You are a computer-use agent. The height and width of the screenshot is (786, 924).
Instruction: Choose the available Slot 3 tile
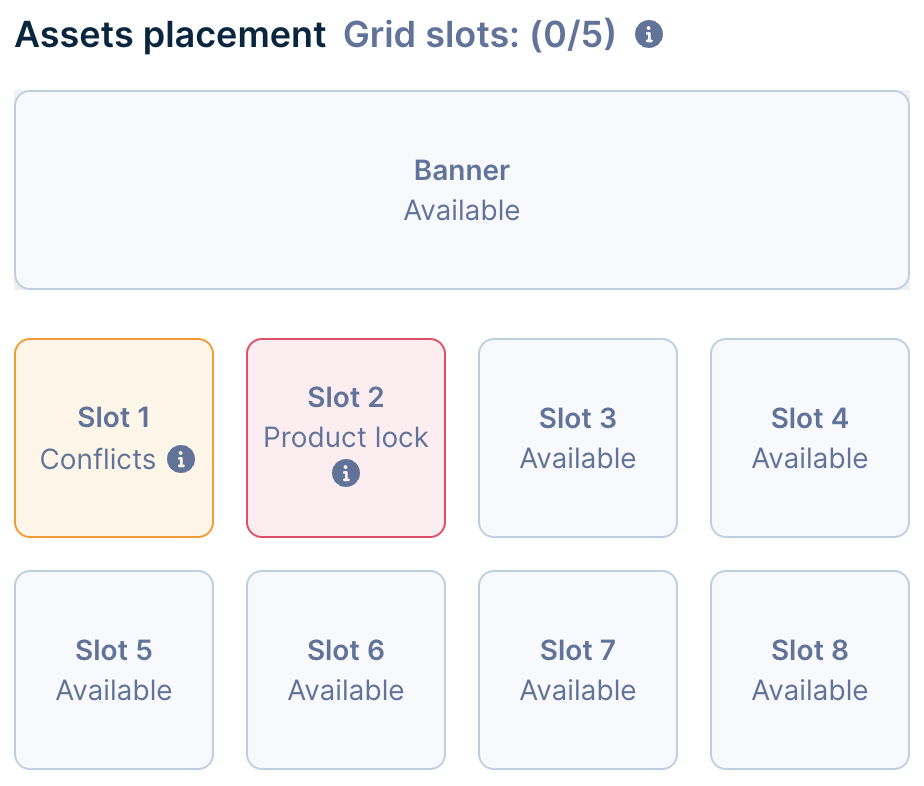(x=578, y=438)
